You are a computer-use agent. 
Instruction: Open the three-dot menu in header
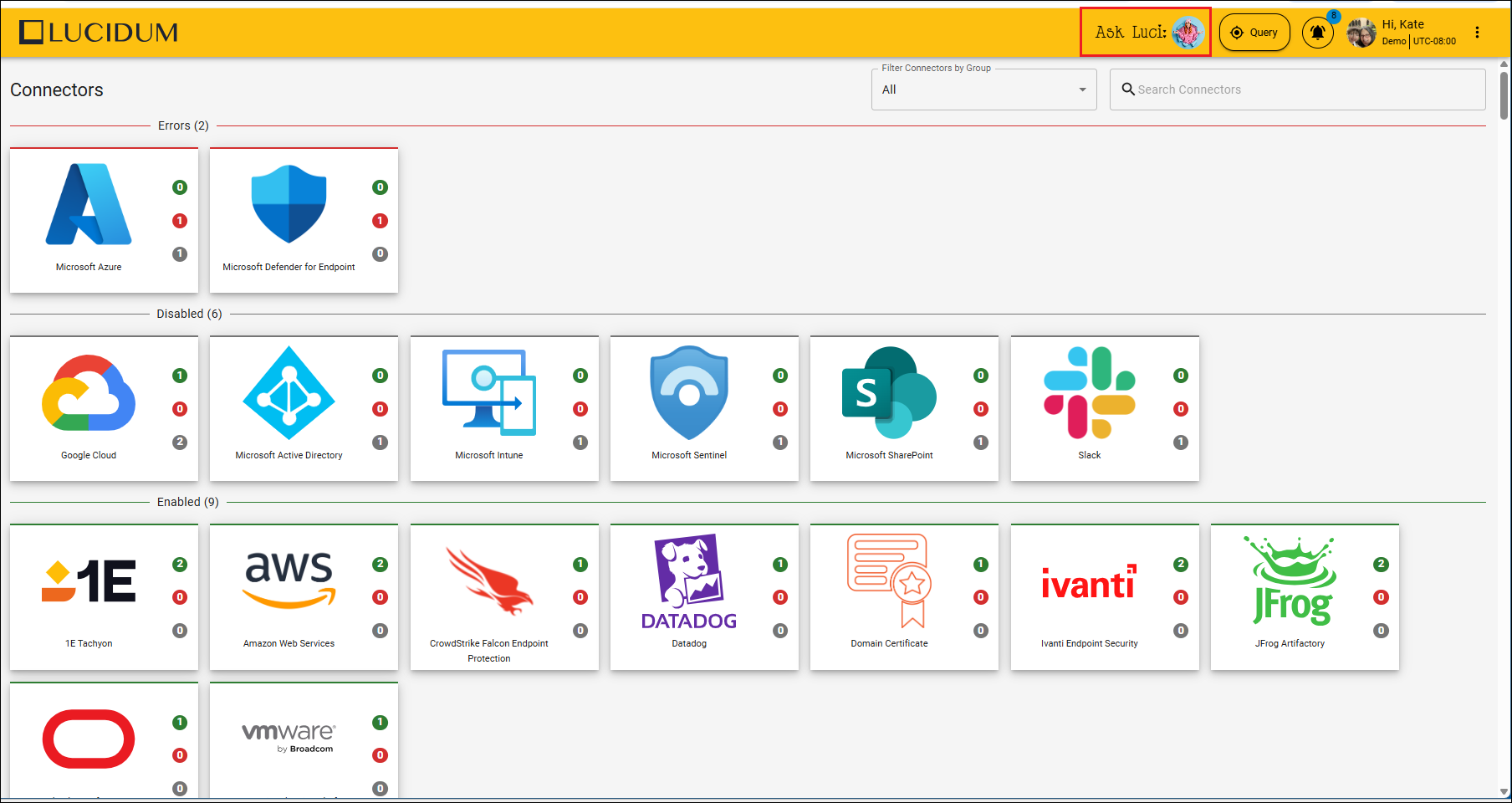(x=1478, y=33)
